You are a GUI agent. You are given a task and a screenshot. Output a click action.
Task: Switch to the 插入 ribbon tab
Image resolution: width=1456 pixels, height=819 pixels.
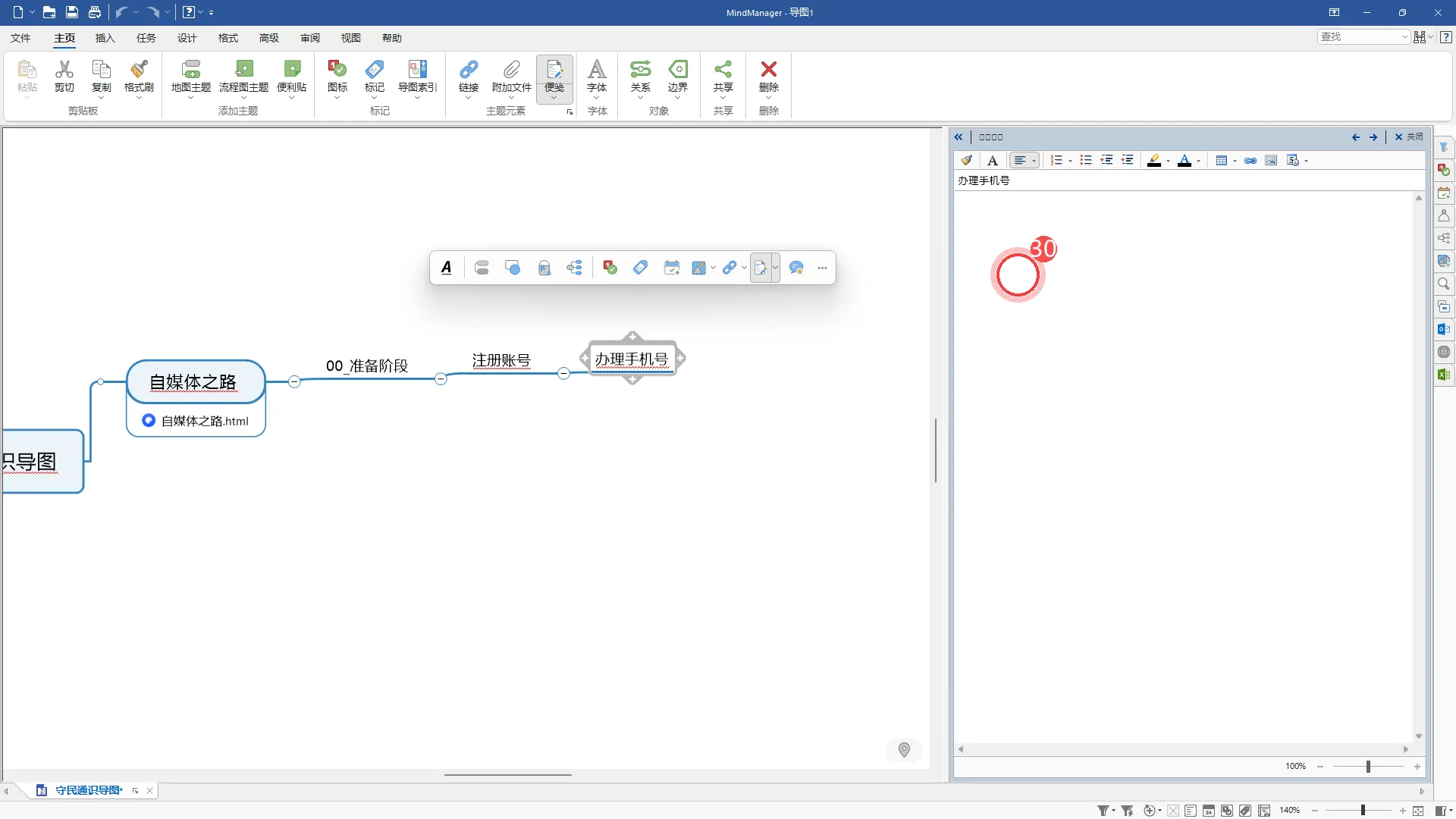[x=105, y=38]
